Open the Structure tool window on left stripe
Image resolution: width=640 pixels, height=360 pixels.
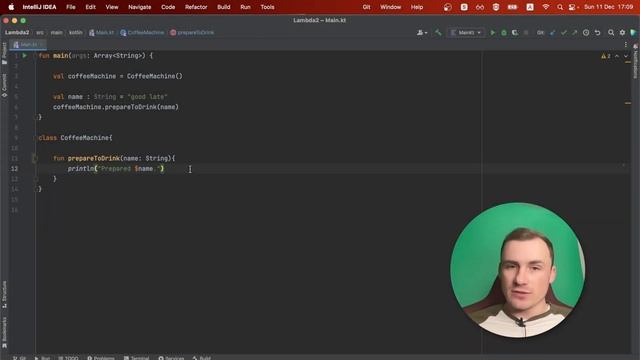pyautogui.click(x=4, y=294)
